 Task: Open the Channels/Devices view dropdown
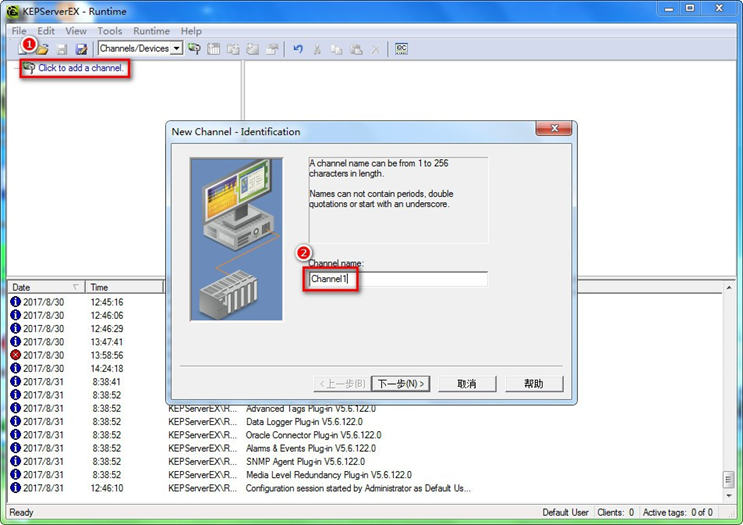(x=177, y=48)
